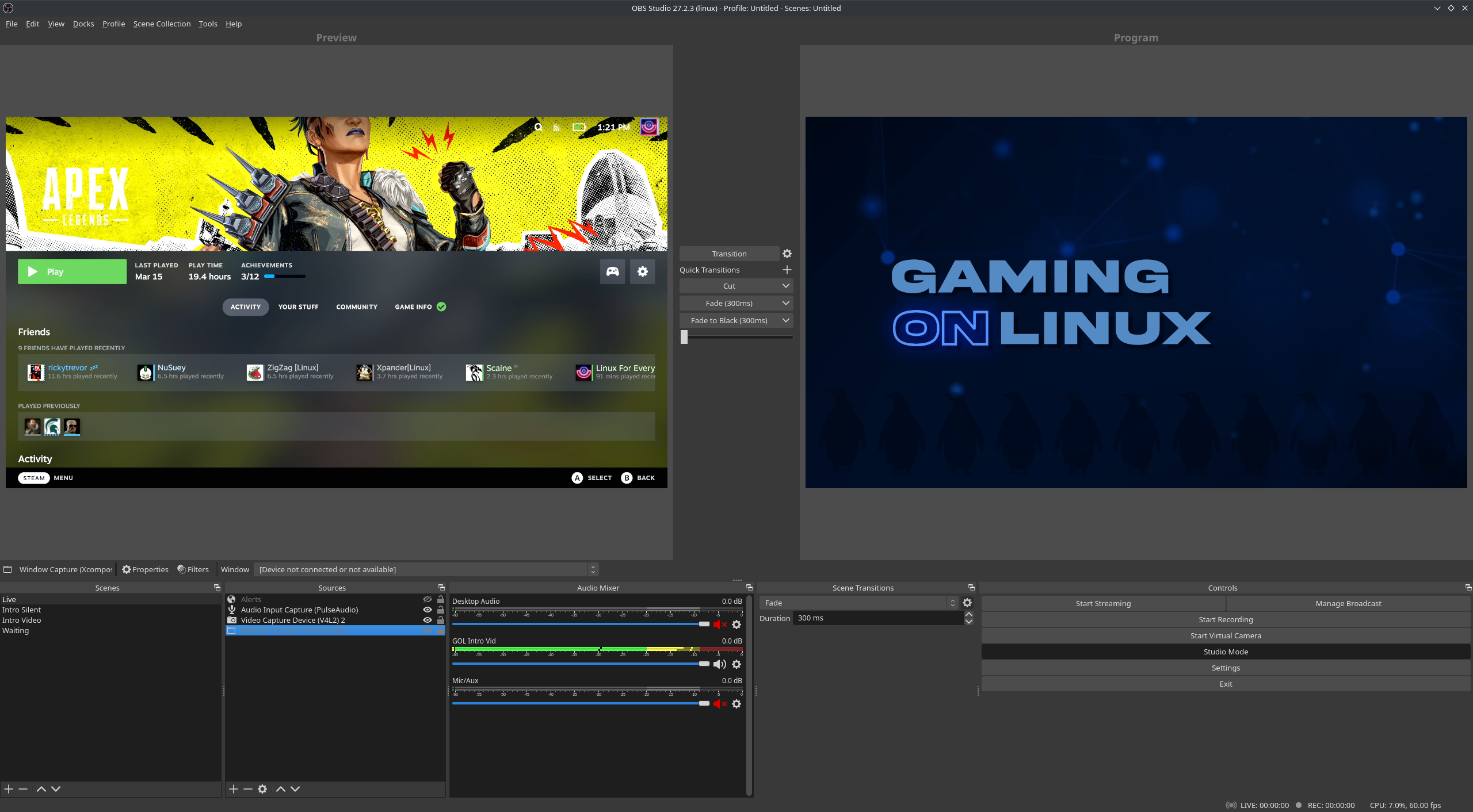Open the Scene Collection menu
This screenshot has width=1473, height=812.
coord(162,24)
